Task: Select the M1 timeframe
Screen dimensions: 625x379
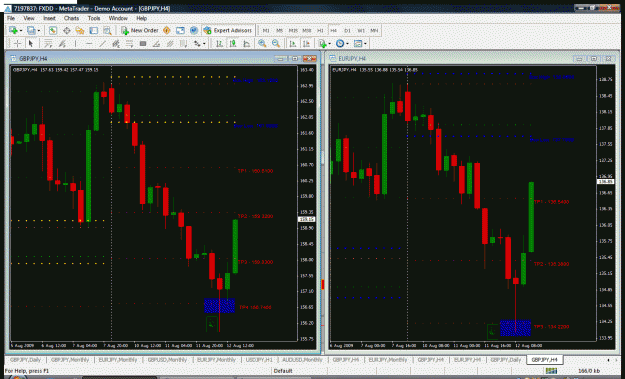Action: point(266,30)
